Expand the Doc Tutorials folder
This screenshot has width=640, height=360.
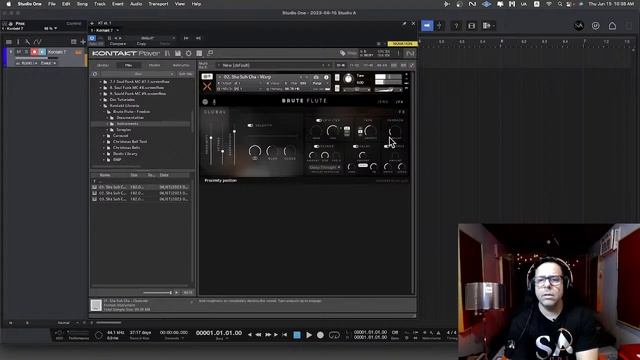click(x=101, y=99)
